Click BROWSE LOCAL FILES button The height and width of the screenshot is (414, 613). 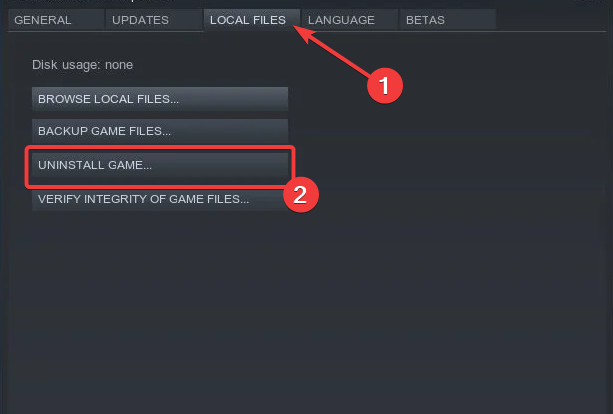click(160, 99)
